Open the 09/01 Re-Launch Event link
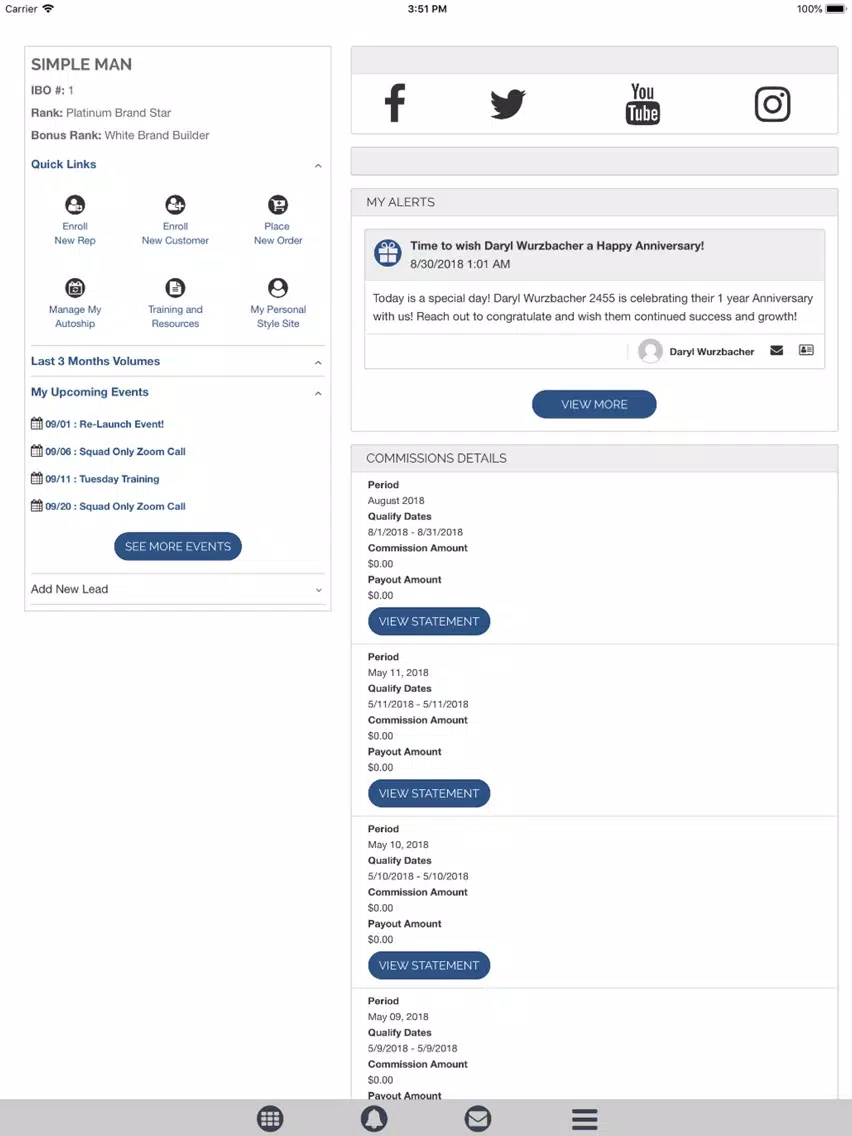This screenshot has height=1136, width=852. [104, 424]
